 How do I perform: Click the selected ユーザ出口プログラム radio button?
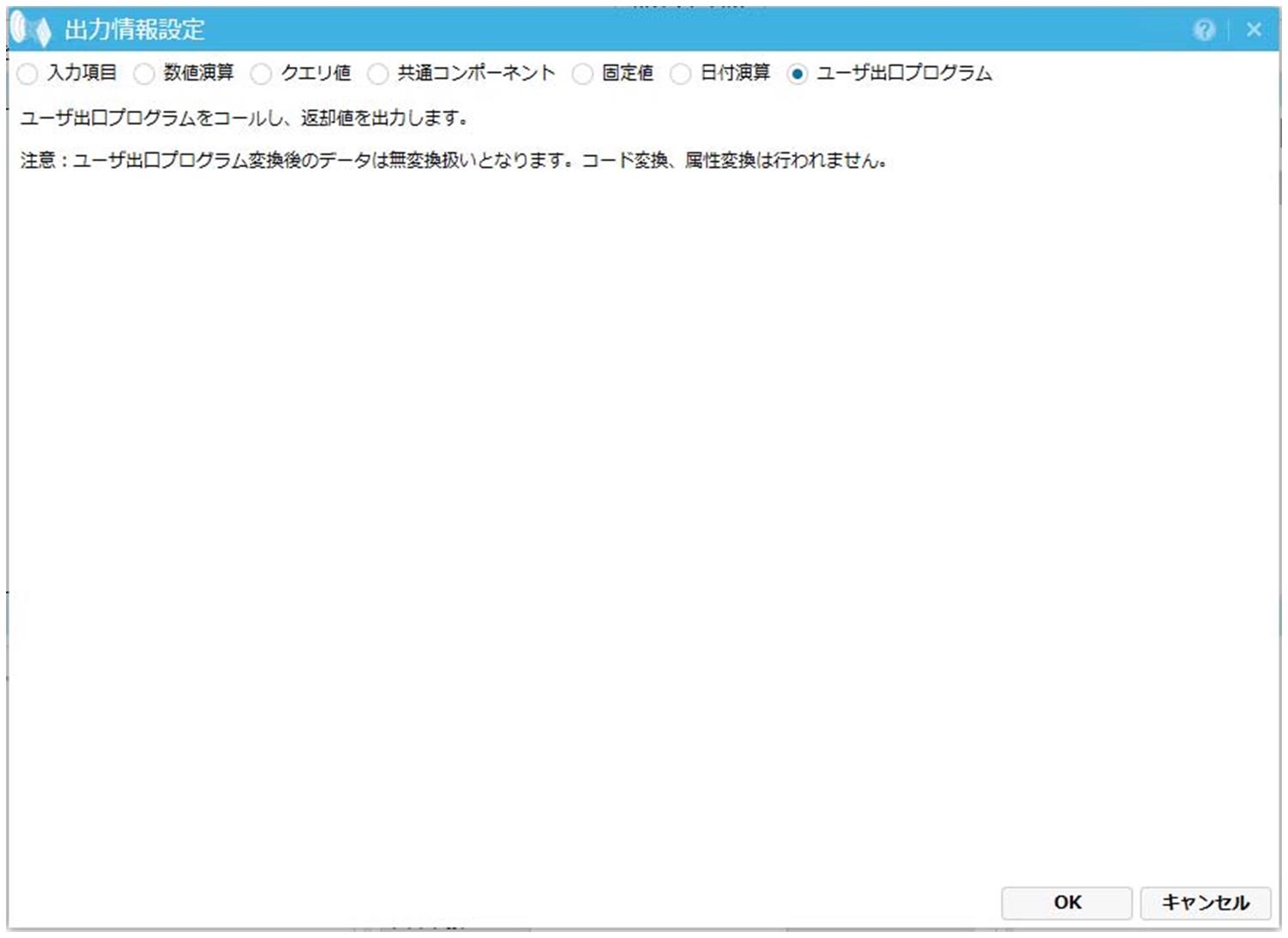tap(797, 74)
